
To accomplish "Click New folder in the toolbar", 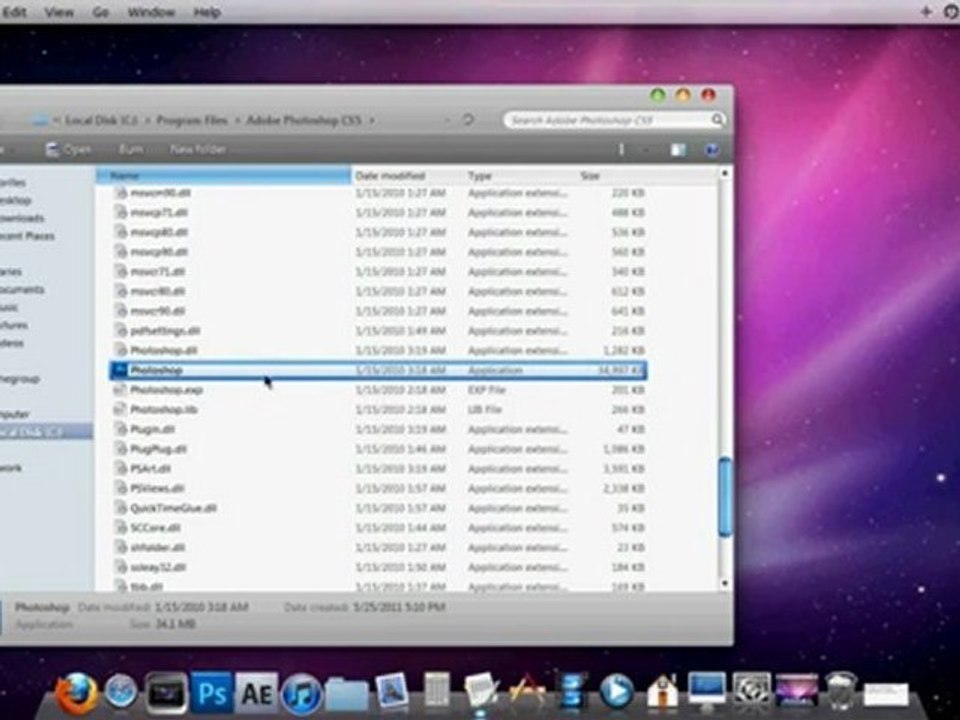I will click(x=198, y=149).
